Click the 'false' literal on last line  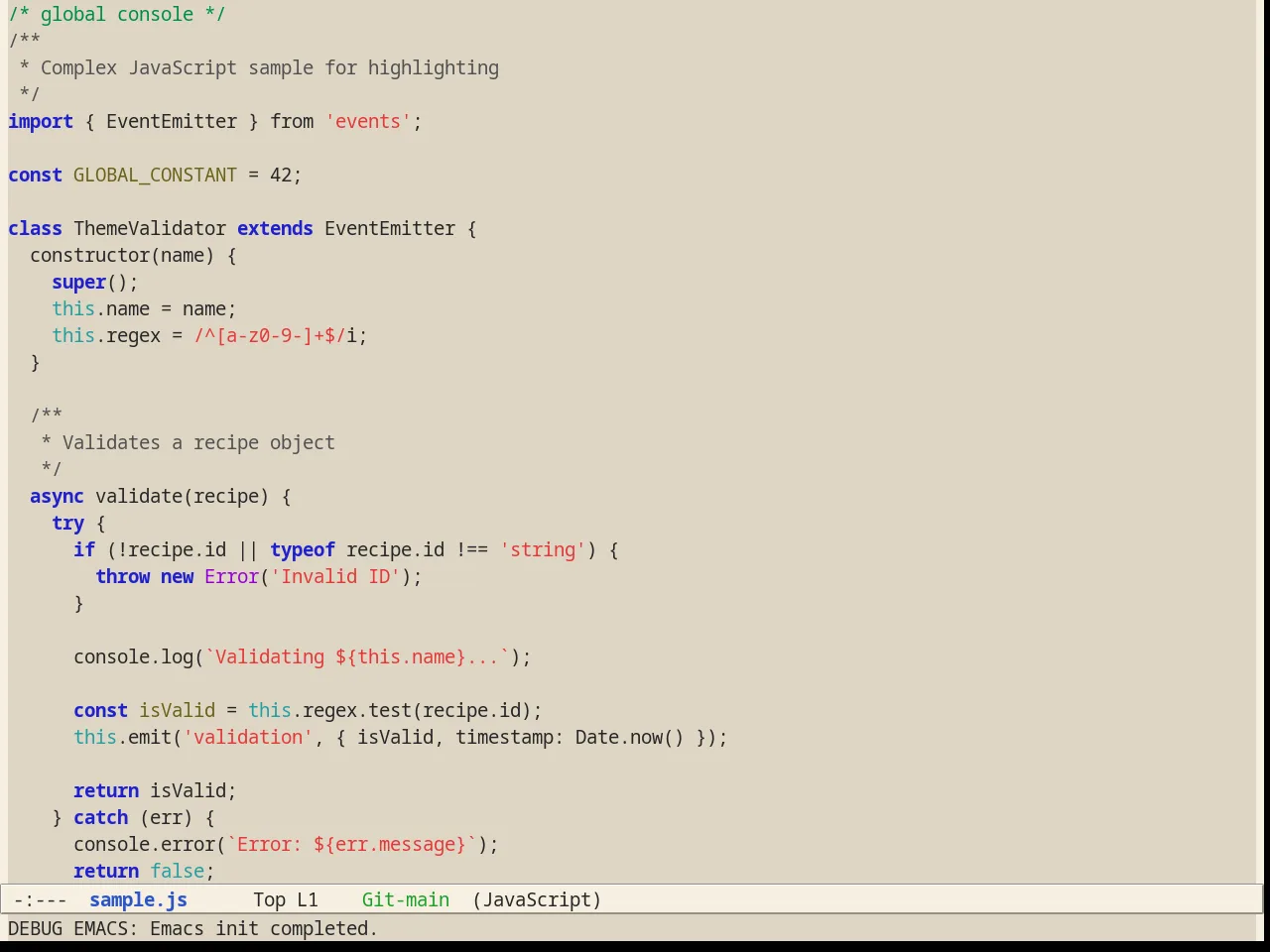pyautogui.click(x=177, y=871)
